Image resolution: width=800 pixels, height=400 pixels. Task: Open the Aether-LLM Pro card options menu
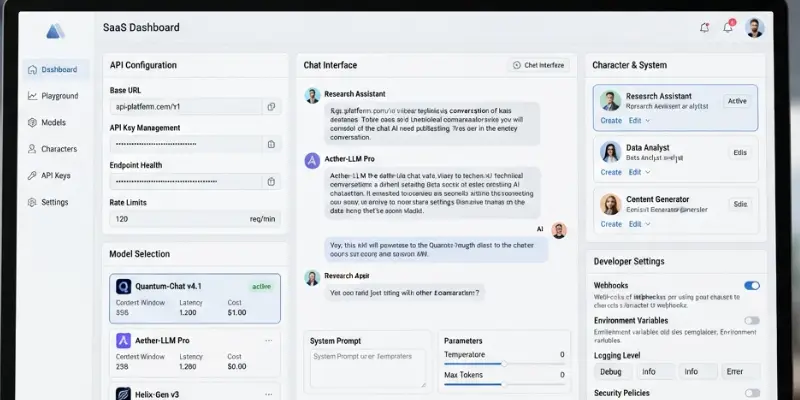tap(268, 340)
